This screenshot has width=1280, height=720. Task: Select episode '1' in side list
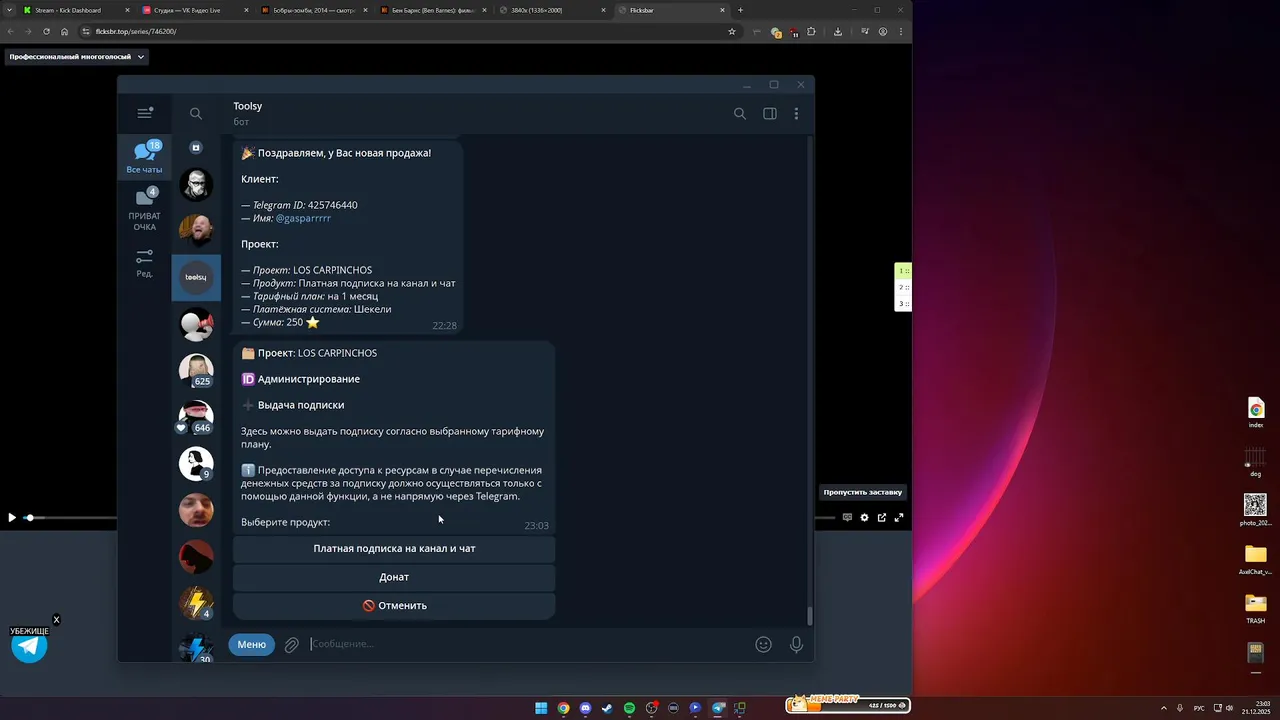coord(903,271)
